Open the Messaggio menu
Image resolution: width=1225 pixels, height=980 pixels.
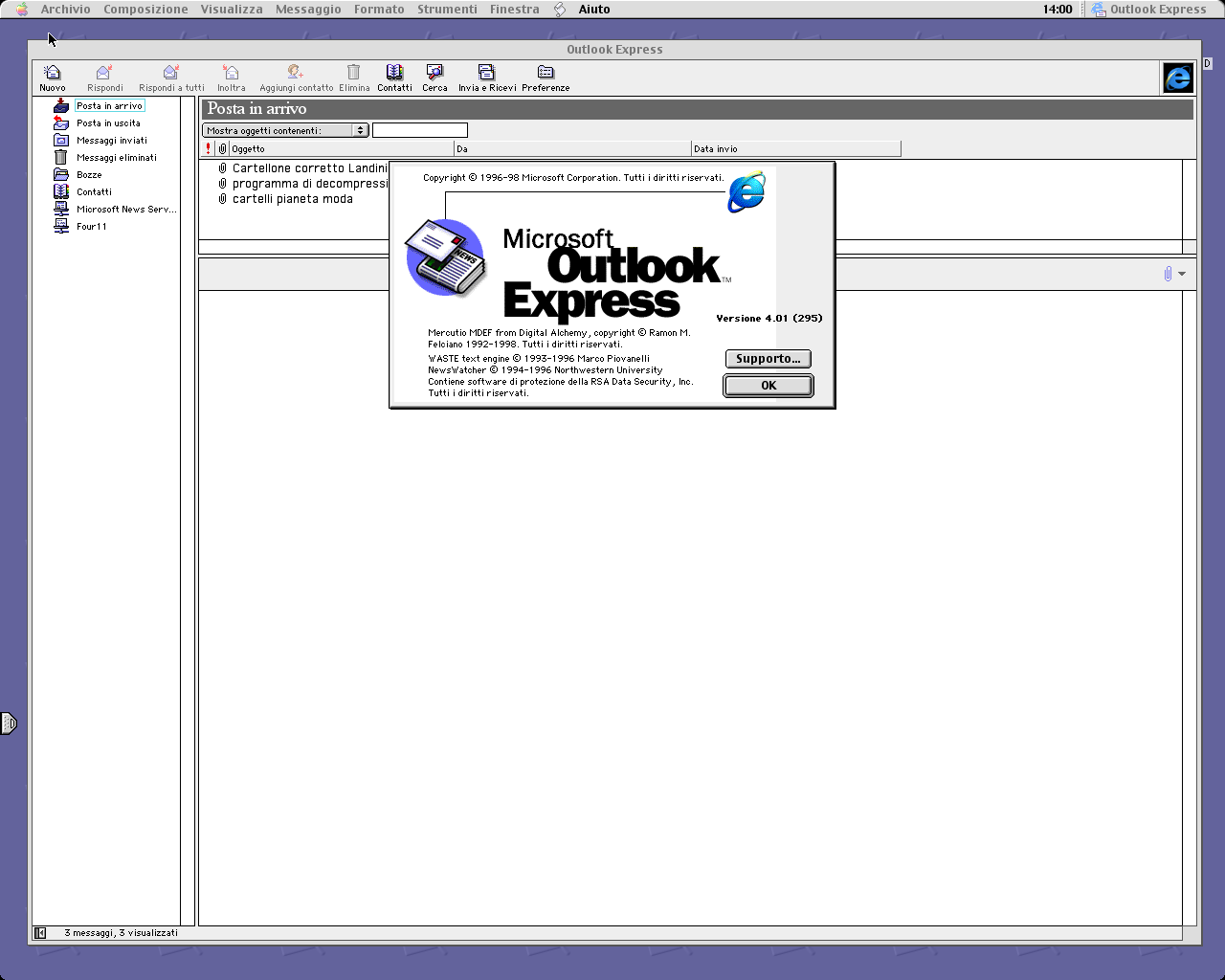point(308,10)
